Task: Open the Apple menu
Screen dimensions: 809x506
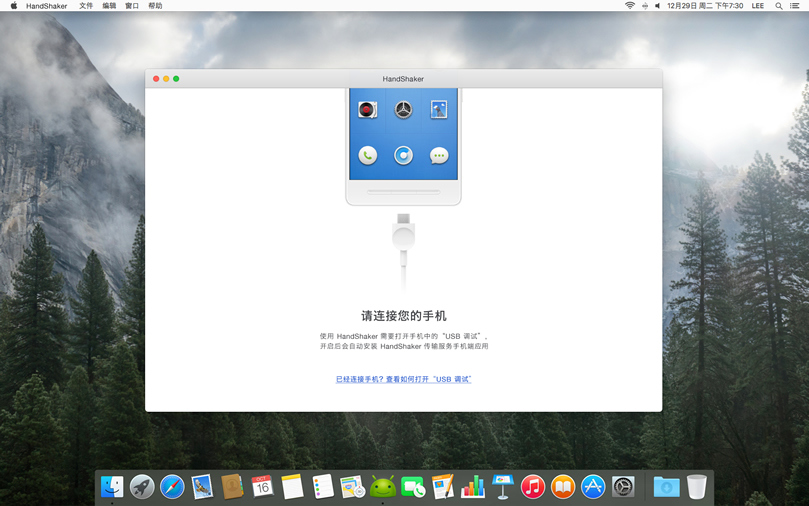Action: coord(14,6)
